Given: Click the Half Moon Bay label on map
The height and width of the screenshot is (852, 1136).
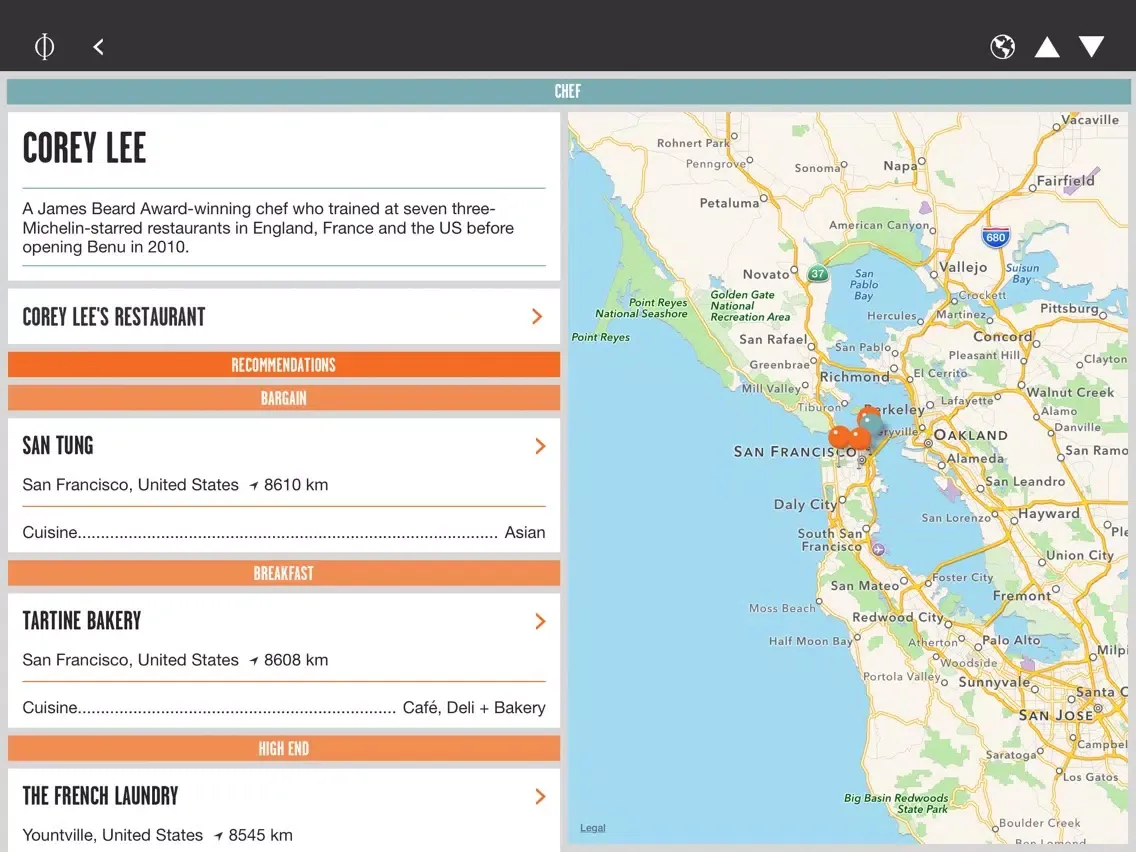Looking at the screenshot, I should coord(810,641).
